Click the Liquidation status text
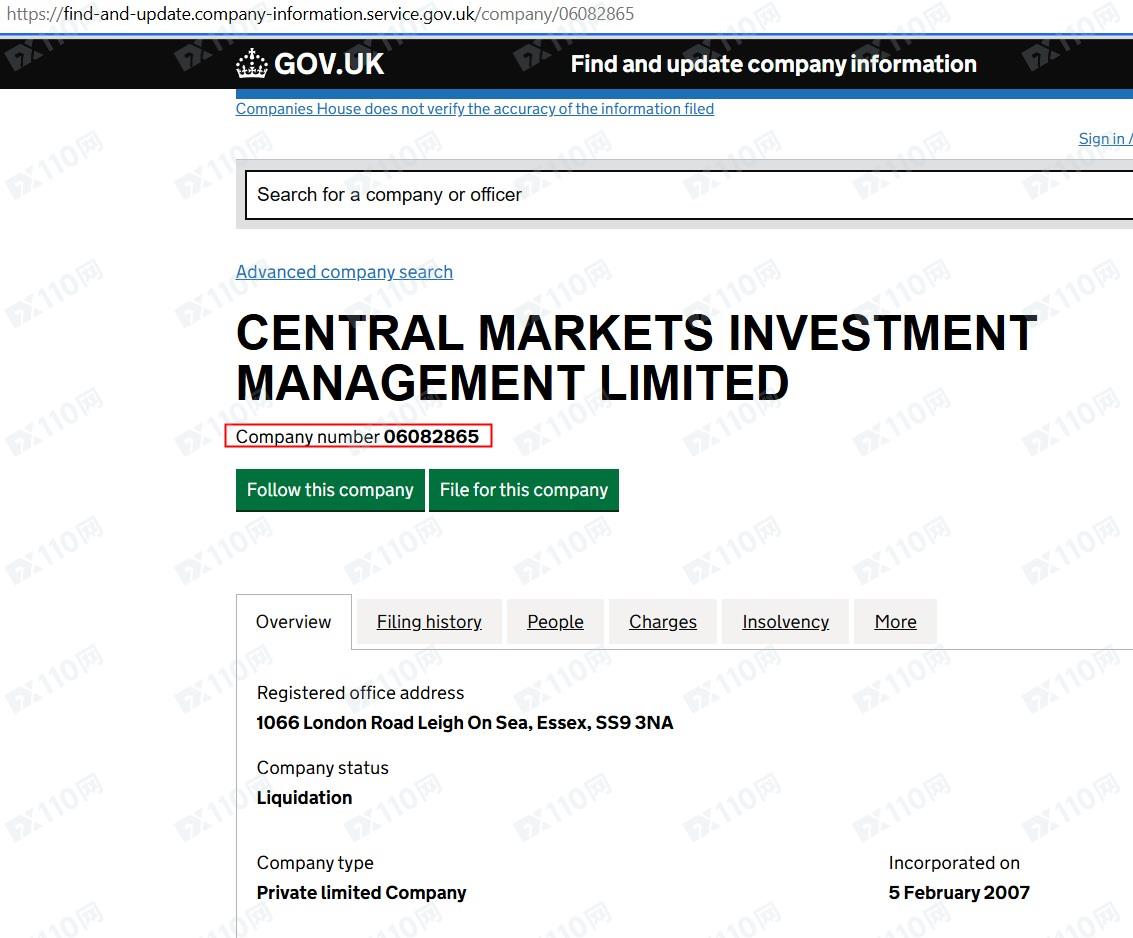Image resolution: width=1133 pixels, height=938 pixels. (x=304, y=798)
